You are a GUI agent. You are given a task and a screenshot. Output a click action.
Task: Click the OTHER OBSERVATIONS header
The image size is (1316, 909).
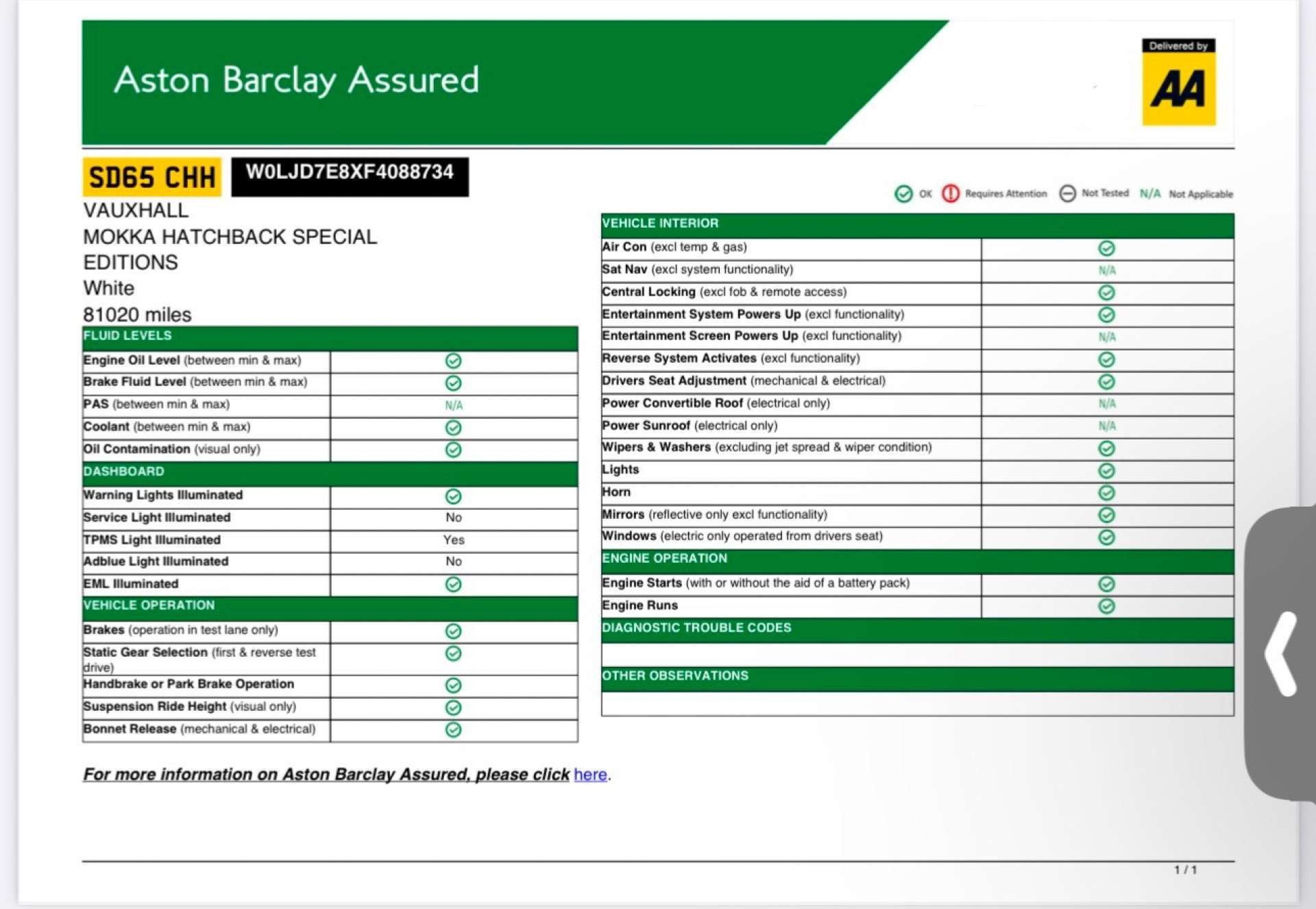coord(917,678)
